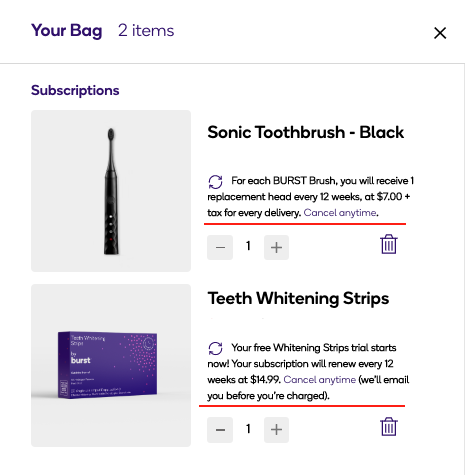The image size is (465, 475).
Task: Open the Teeth Whitening Strips box image
Action: pos(111,365)
